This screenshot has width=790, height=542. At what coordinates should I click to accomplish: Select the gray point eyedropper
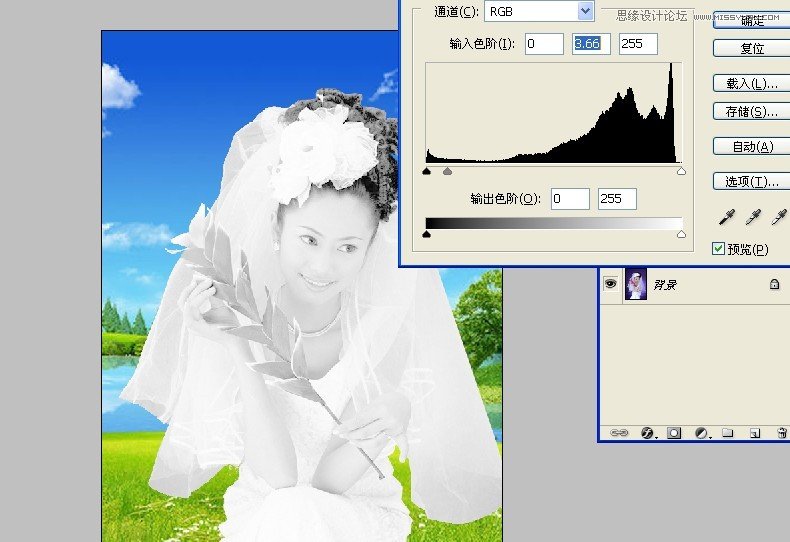coord(753,217)
